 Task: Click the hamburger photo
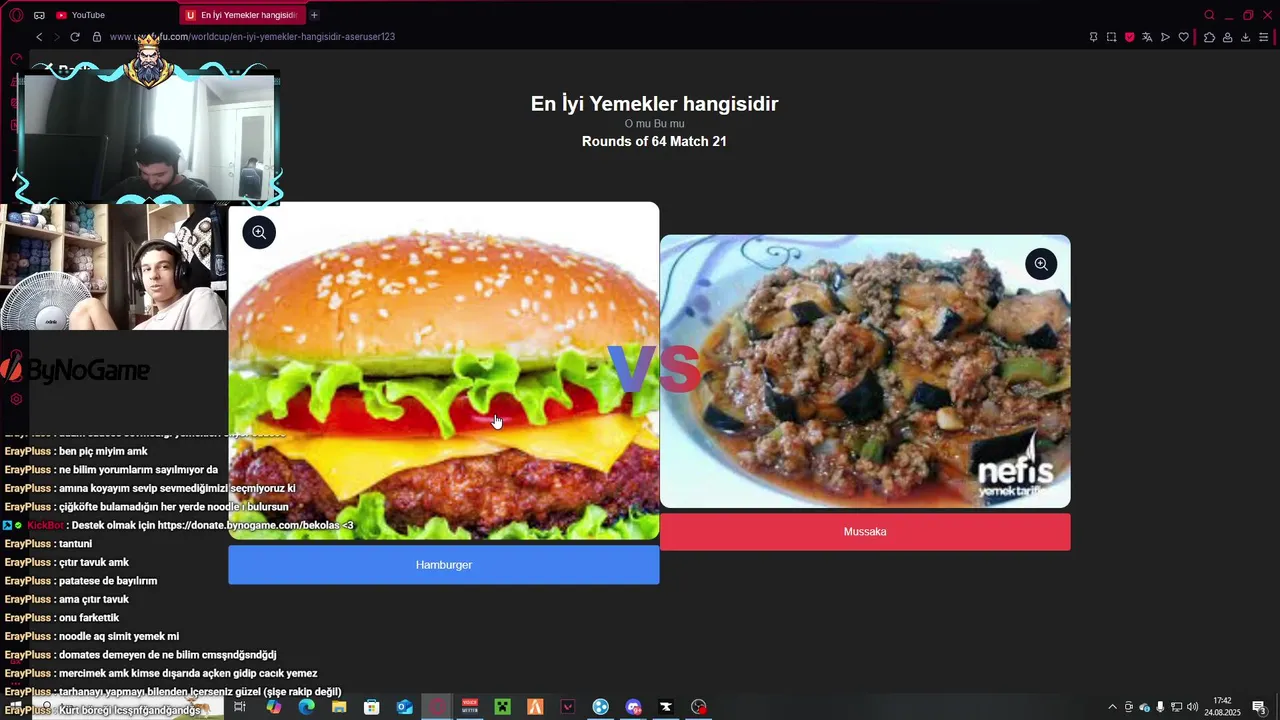coord(444,371)
